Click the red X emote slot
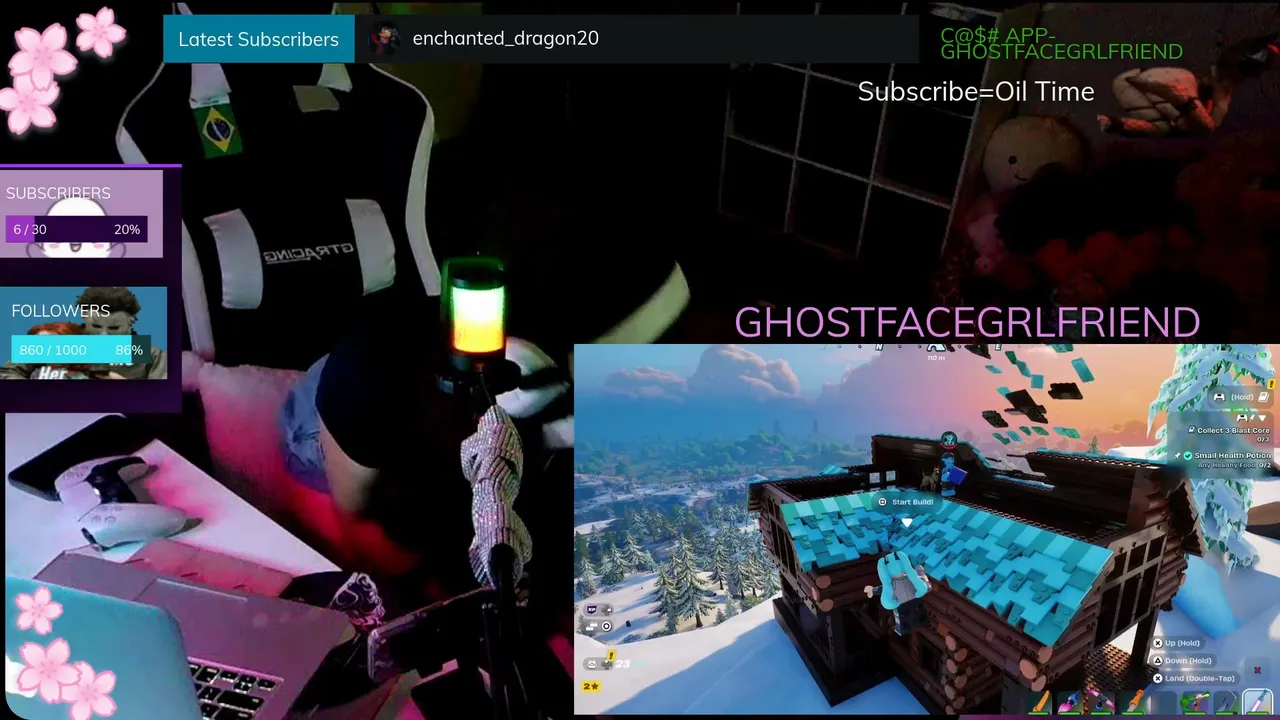The width and height of the screenshot is (1280, 720). pos(1257,670)
